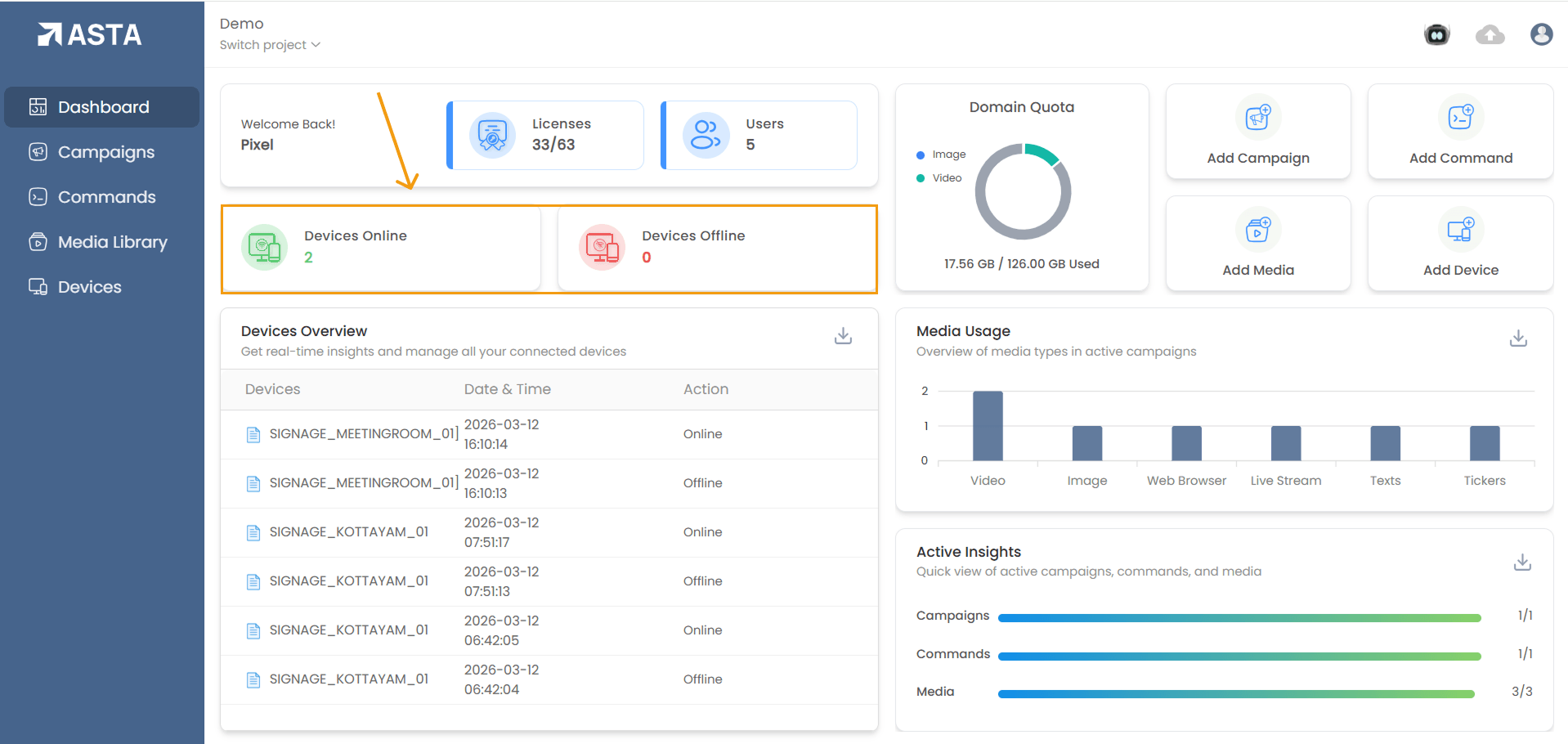
Task: Click the chatbot robot icon in header
Action: pos(1436,34)
